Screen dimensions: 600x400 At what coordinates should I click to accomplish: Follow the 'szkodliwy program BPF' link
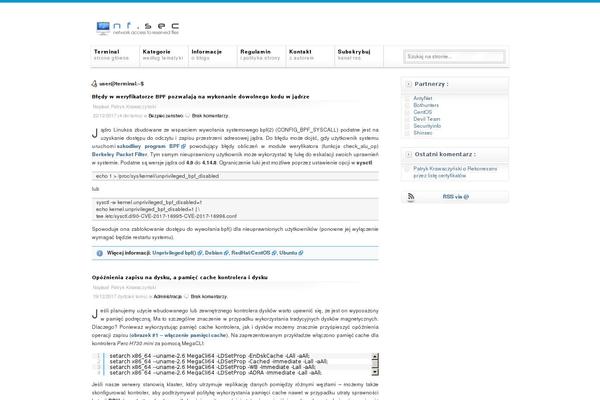click(151, 146)
